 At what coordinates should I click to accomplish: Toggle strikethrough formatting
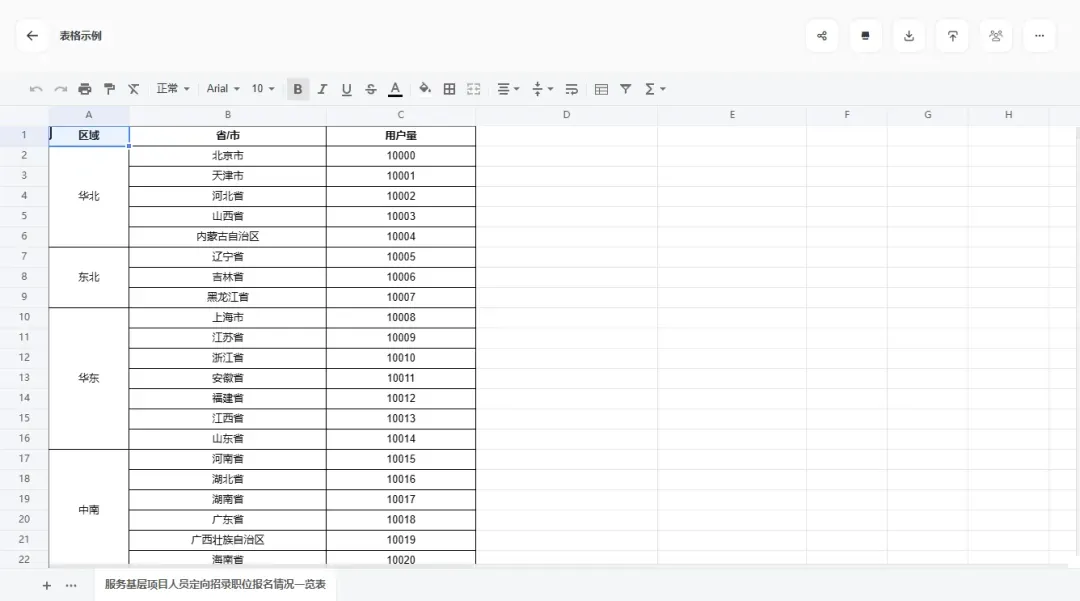point(371,89)
